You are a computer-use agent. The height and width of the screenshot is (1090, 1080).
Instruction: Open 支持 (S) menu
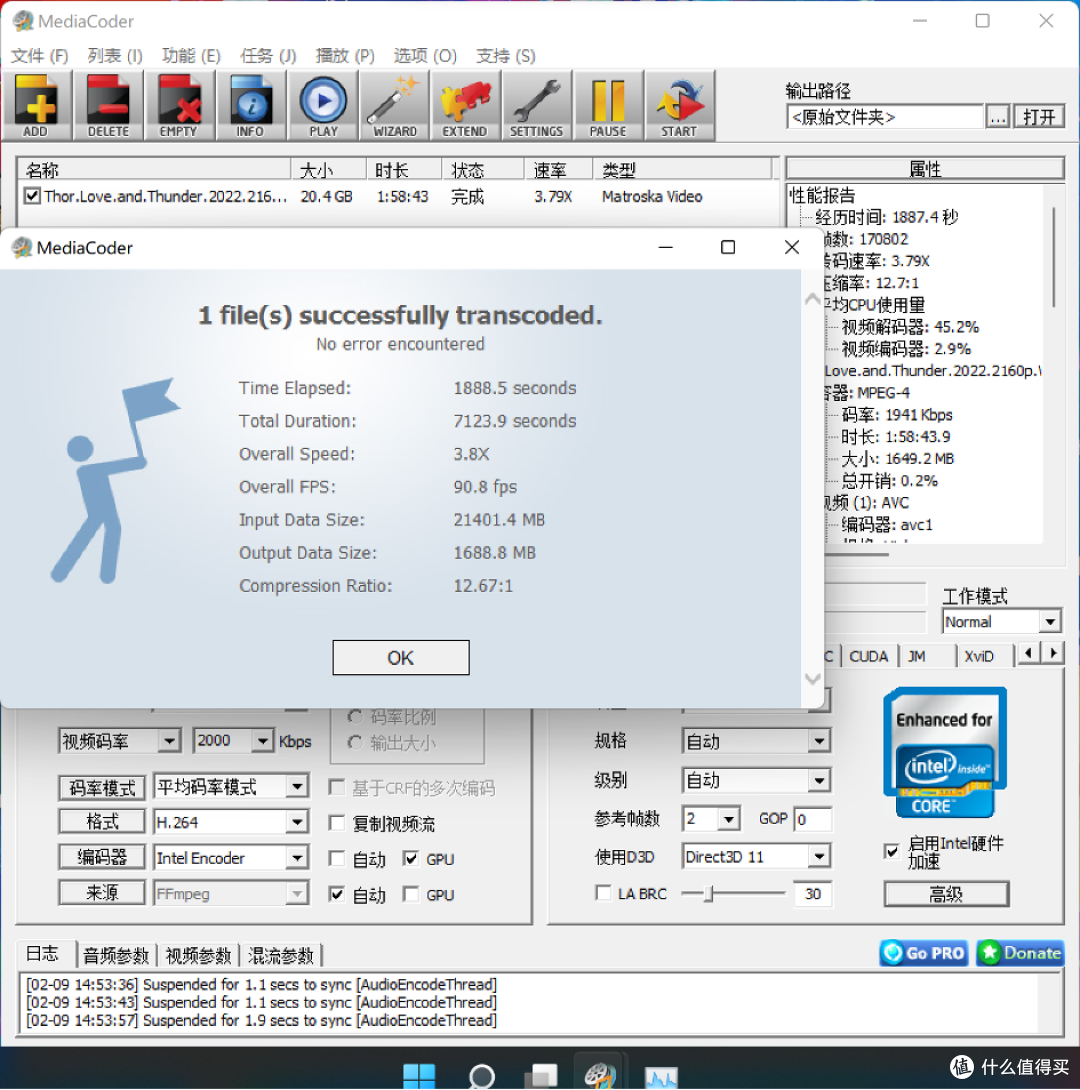tap(505, 56)
